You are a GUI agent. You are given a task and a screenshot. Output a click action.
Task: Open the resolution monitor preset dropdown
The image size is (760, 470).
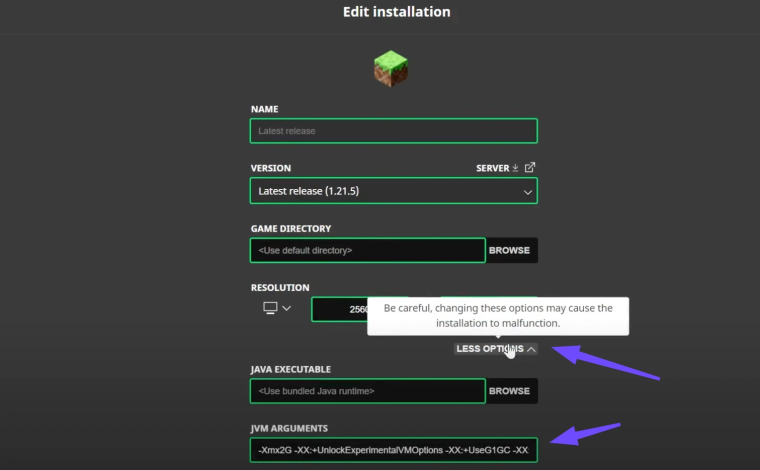(277, 308)
